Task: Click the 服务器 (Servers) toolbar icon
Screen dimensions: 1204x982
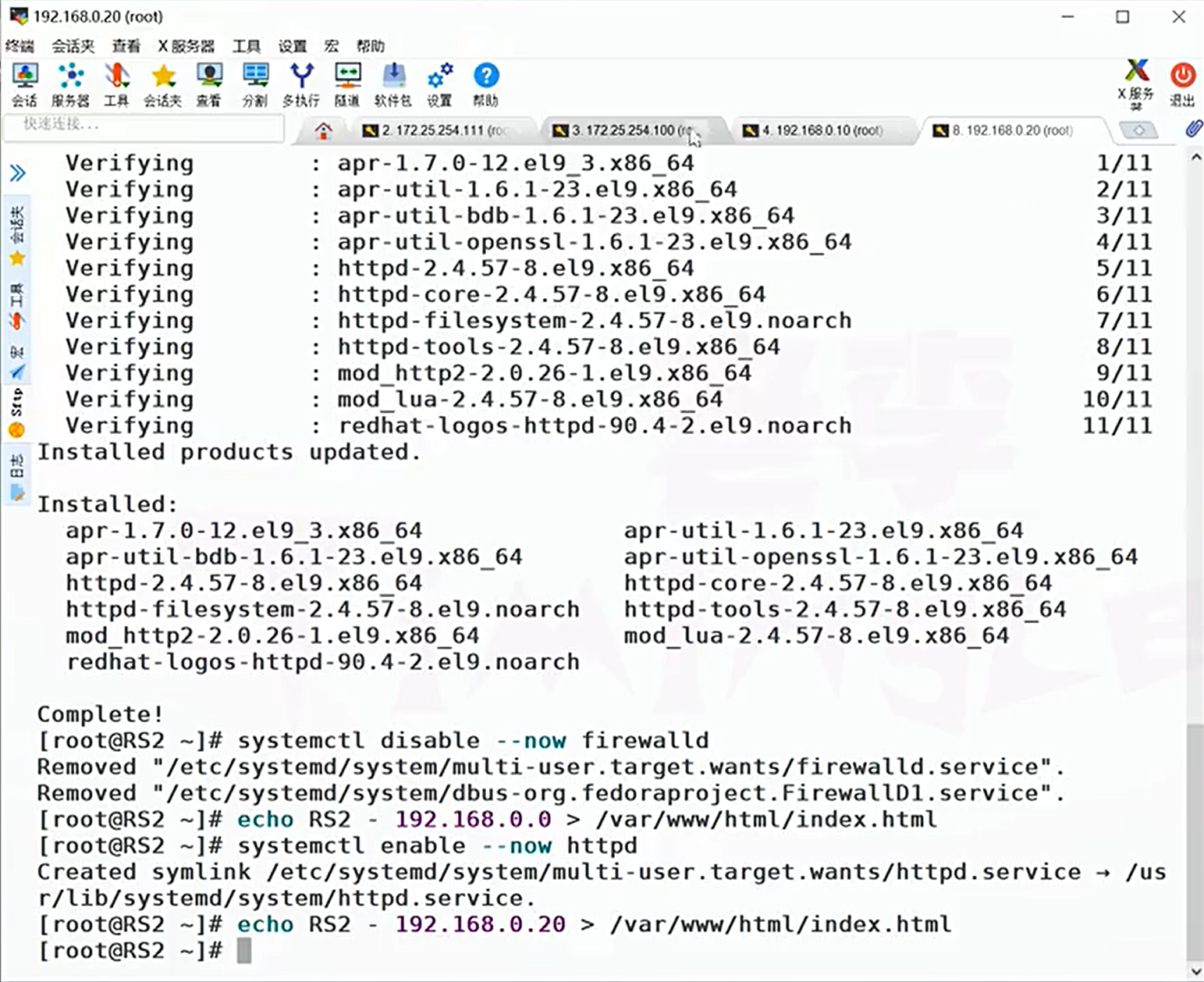Action: 70,84
